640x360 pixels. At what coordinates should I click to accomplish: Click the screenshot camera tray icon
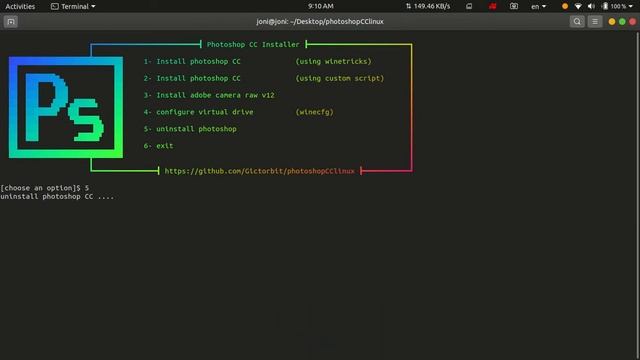click(x=514, y=6)
